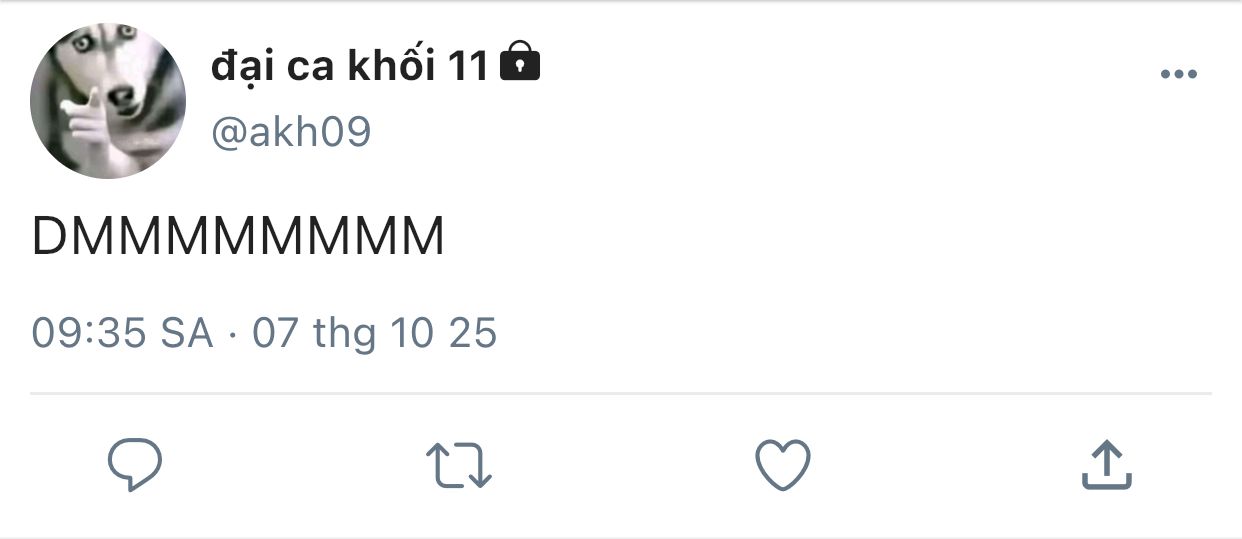Like the tweet with the heart
Screen dimensions: 1242x539
tap(782, 465)
